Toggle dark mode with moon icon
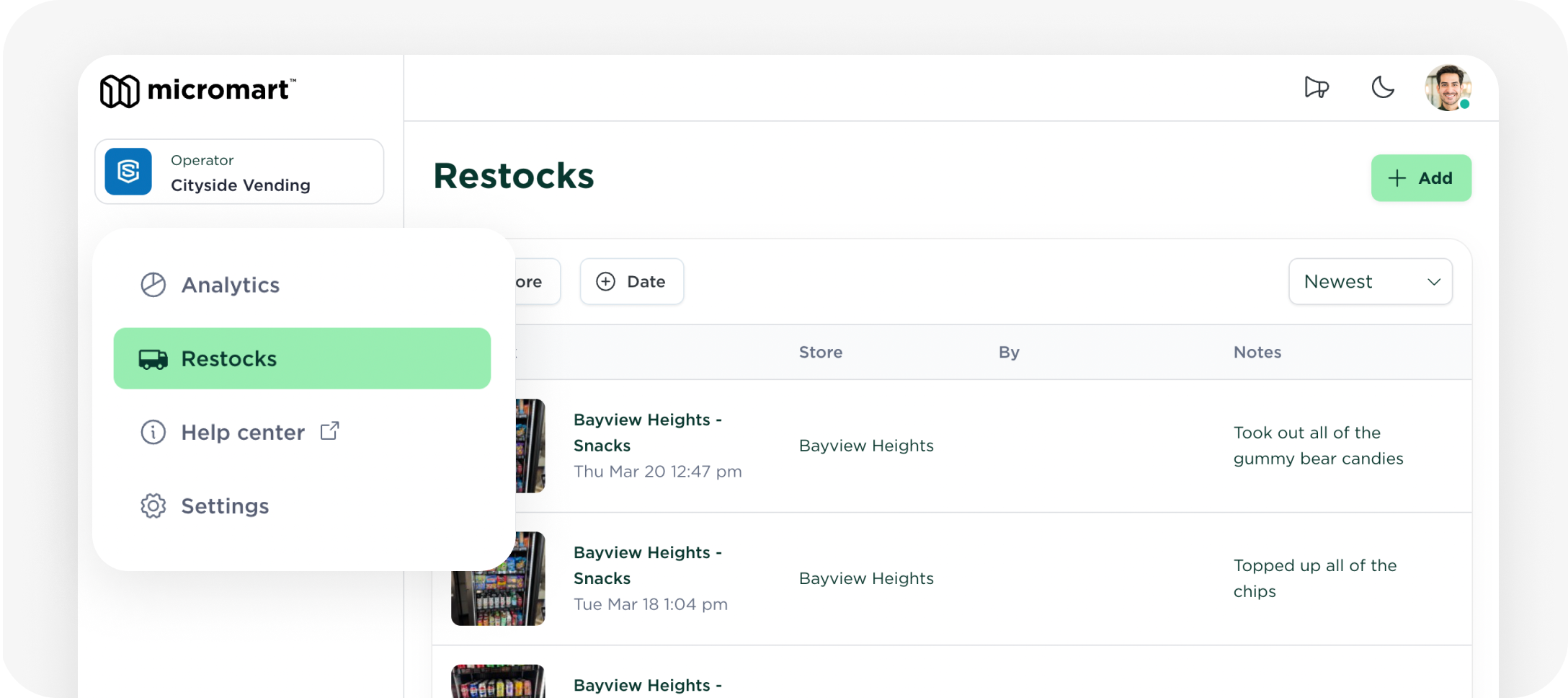 [1382, 88]
